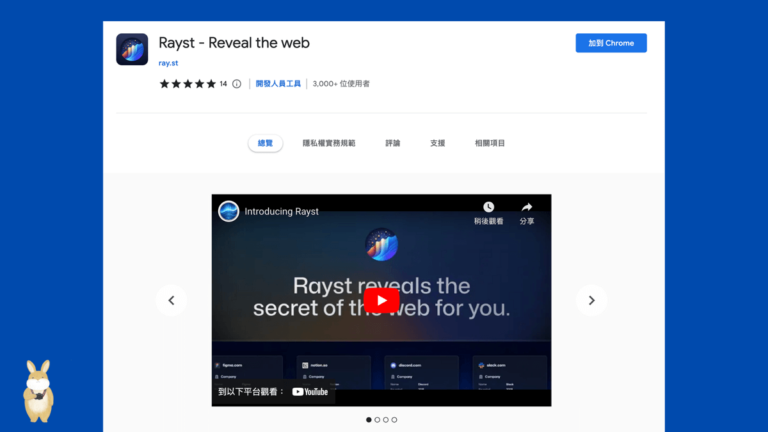This screenshot has height=432, width=768.
Task: Click the rating info icon beside 14
Action: [x=237, y=84]
